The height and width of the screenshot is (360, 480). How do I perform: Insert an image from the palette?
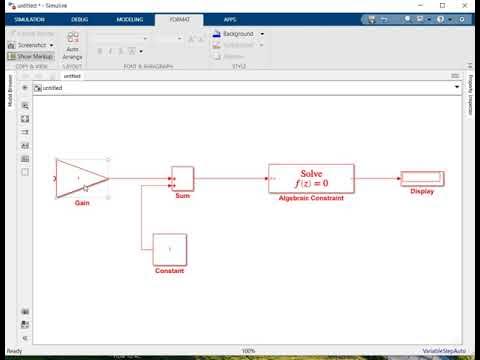click(25, 159)
